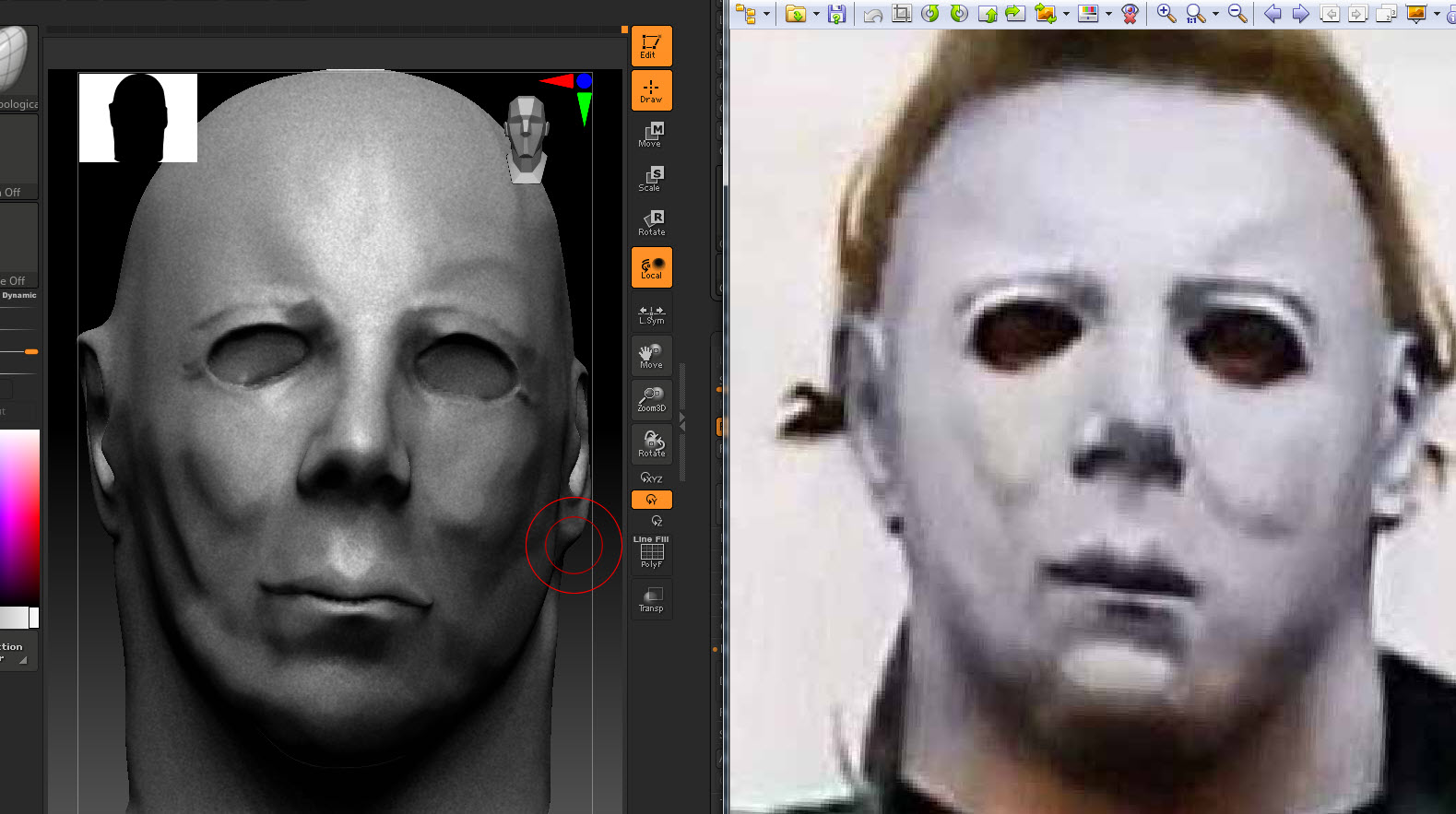The image size is (1456, 814).
Task: Click the open file folder icon
Action: pos(795,14)
